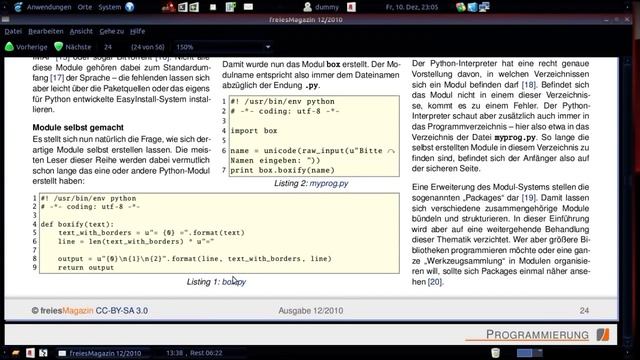Click the second of two adjacent white square launchers

[x=194, y=7]
